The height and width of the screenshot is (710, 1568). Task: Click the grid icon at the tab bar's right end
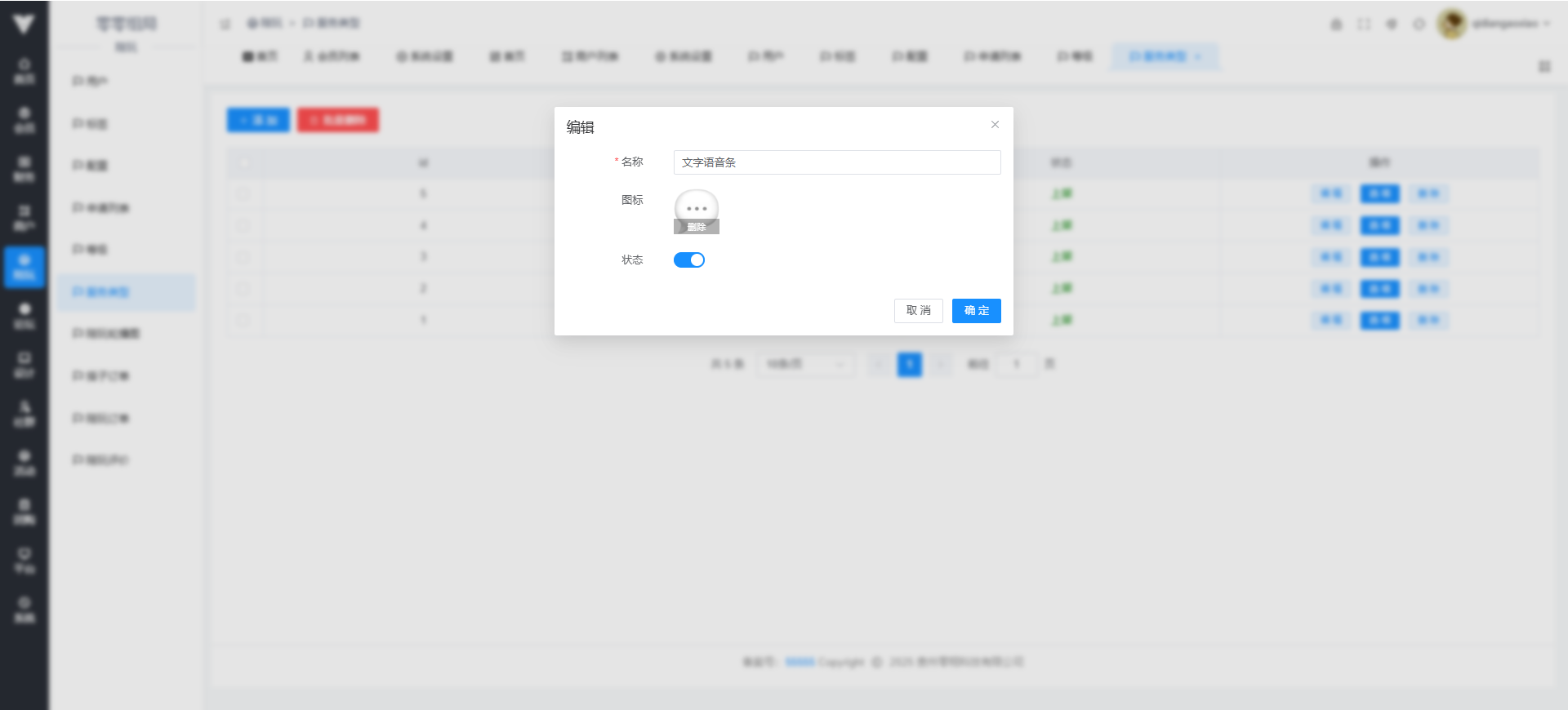click(x=1544, y=66)
